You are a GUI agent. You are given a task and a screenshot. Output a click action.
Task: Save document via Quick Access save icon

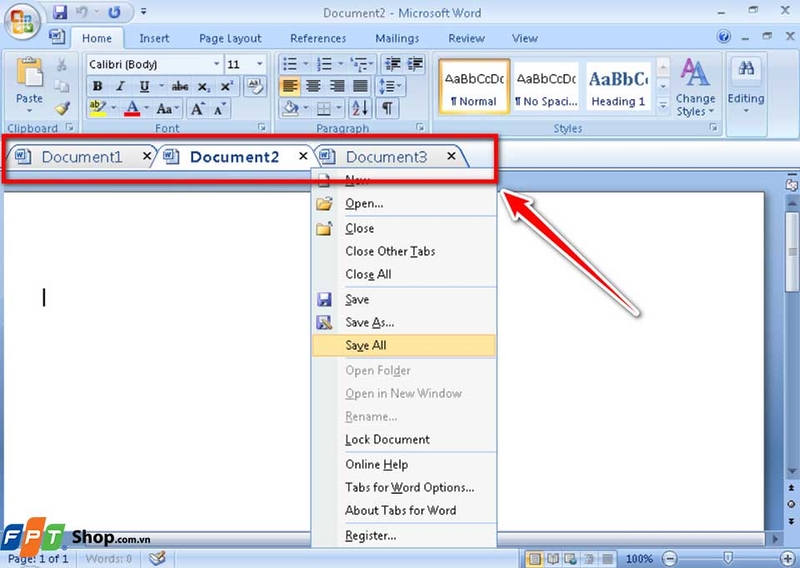60,12
